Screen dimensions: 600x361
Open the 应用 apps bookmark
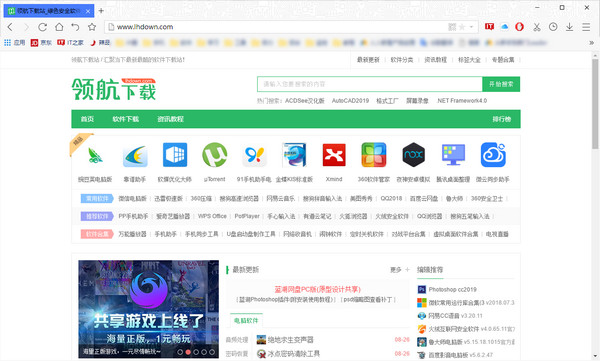[15, 42]
